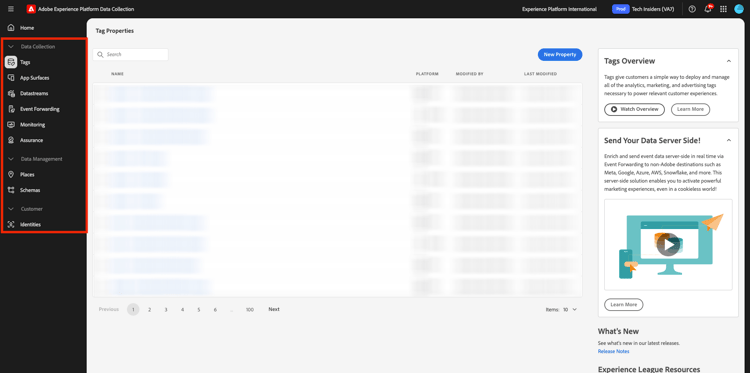Play the Event Forwarding video thumbnail
The image size is (750, 373).
668,245
